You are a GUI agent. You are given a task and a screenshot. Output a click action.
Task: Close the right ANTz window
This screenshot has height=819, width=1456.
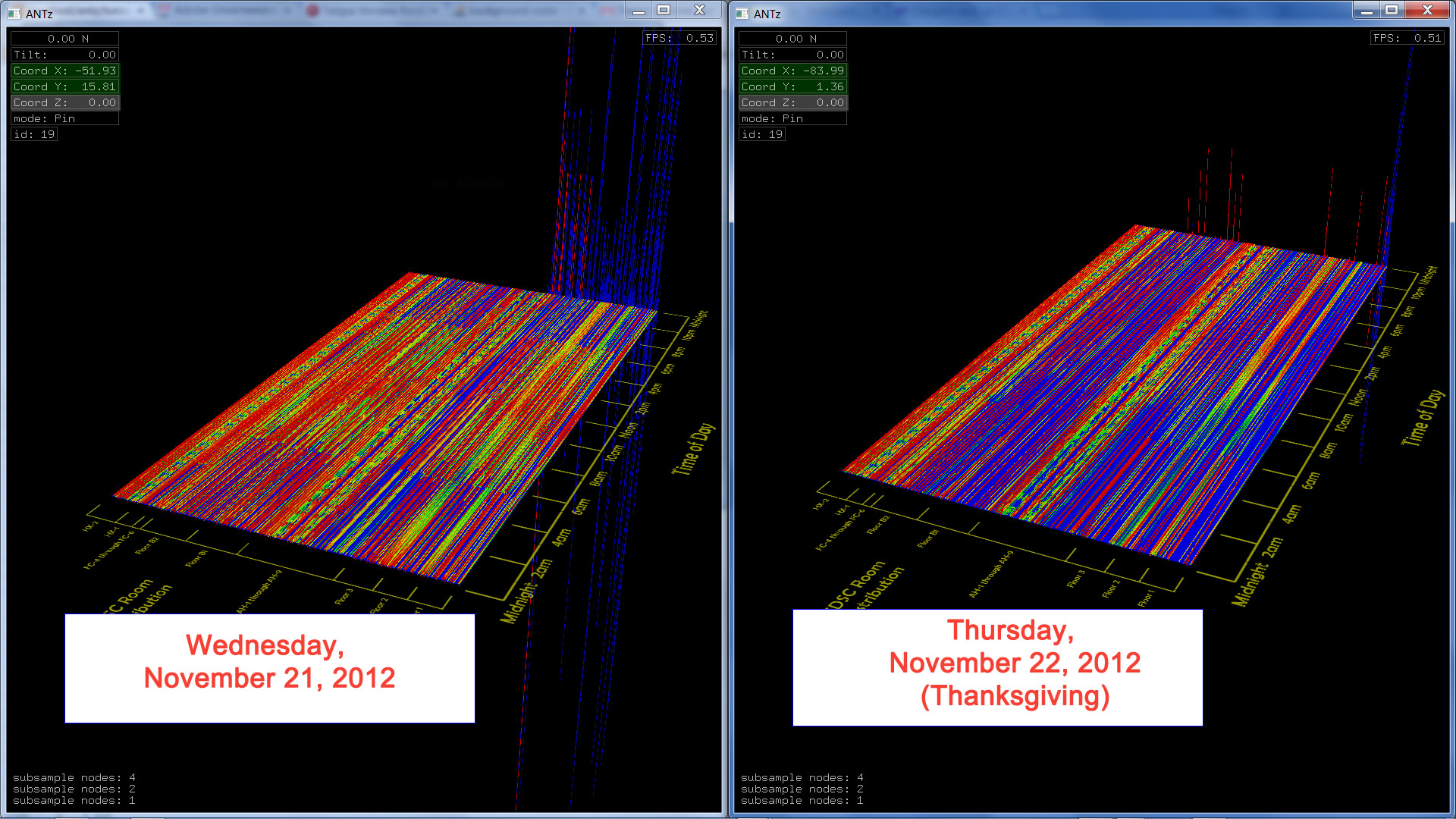coord(1427,11)
